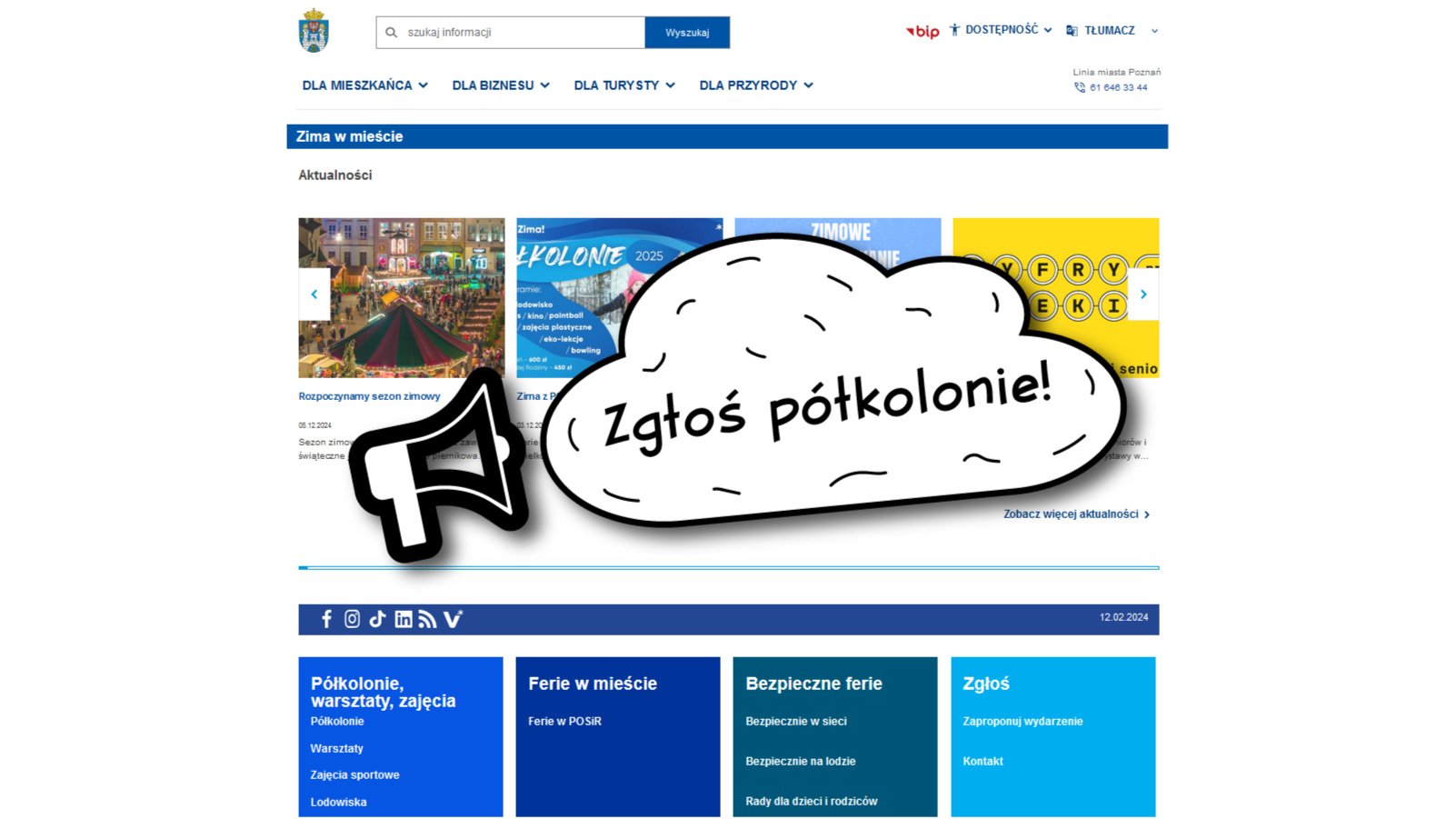The height and width of the screenshot is (819, 1456).
Task: Click the Poznań city coat of arms logo
Action: [x=314, y=31]
